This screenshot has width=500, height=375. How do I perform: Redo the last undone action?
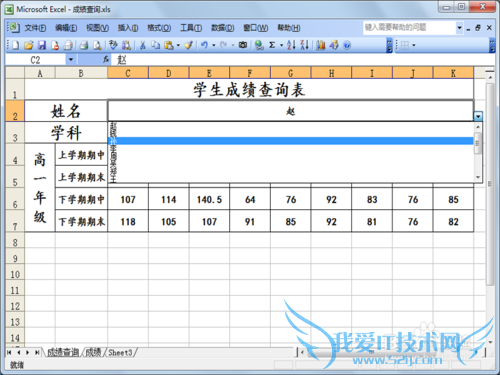click(224, 45)
